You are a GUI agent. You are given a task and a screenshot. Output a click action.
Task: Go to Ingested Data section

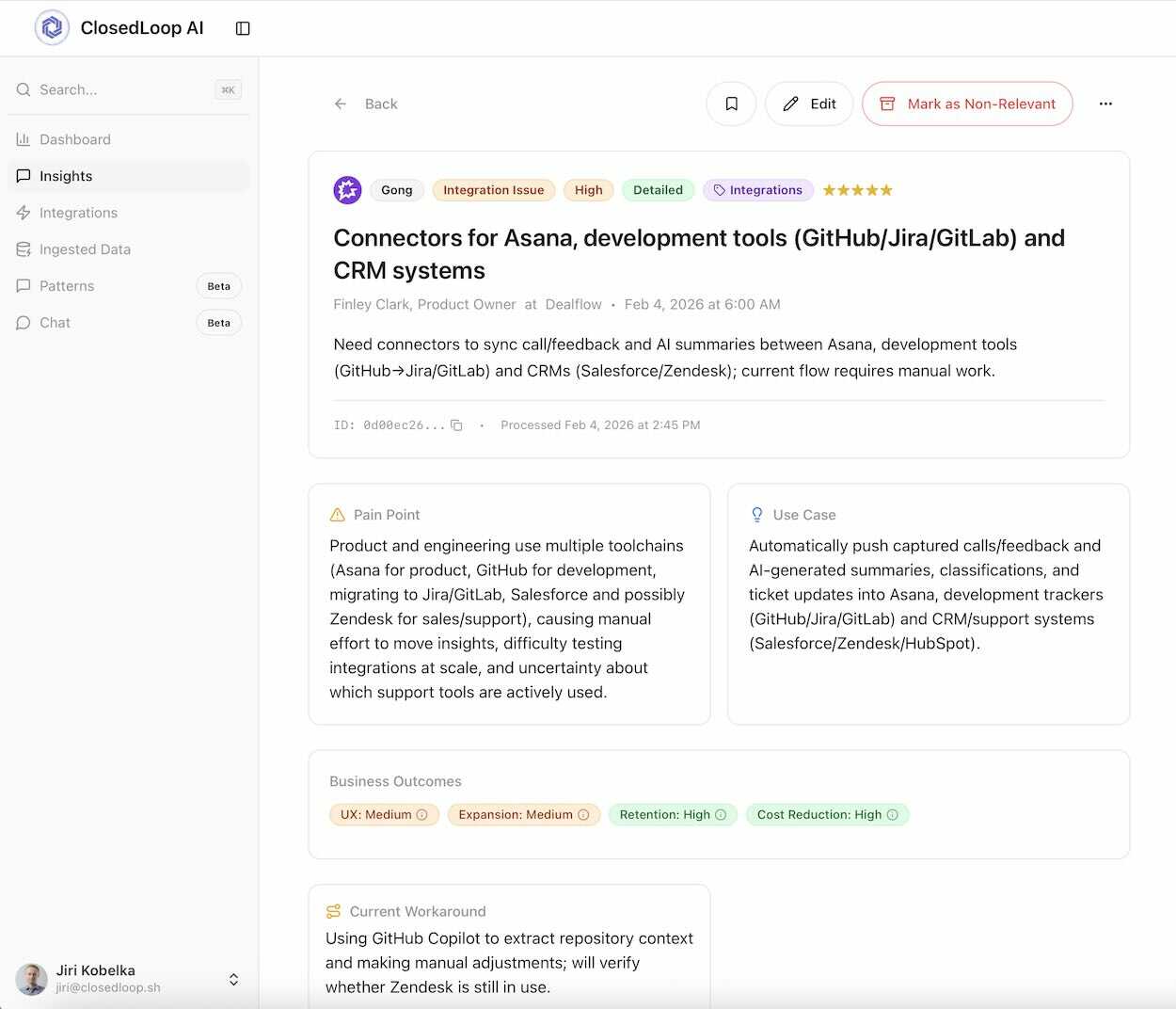coord(85,249)
